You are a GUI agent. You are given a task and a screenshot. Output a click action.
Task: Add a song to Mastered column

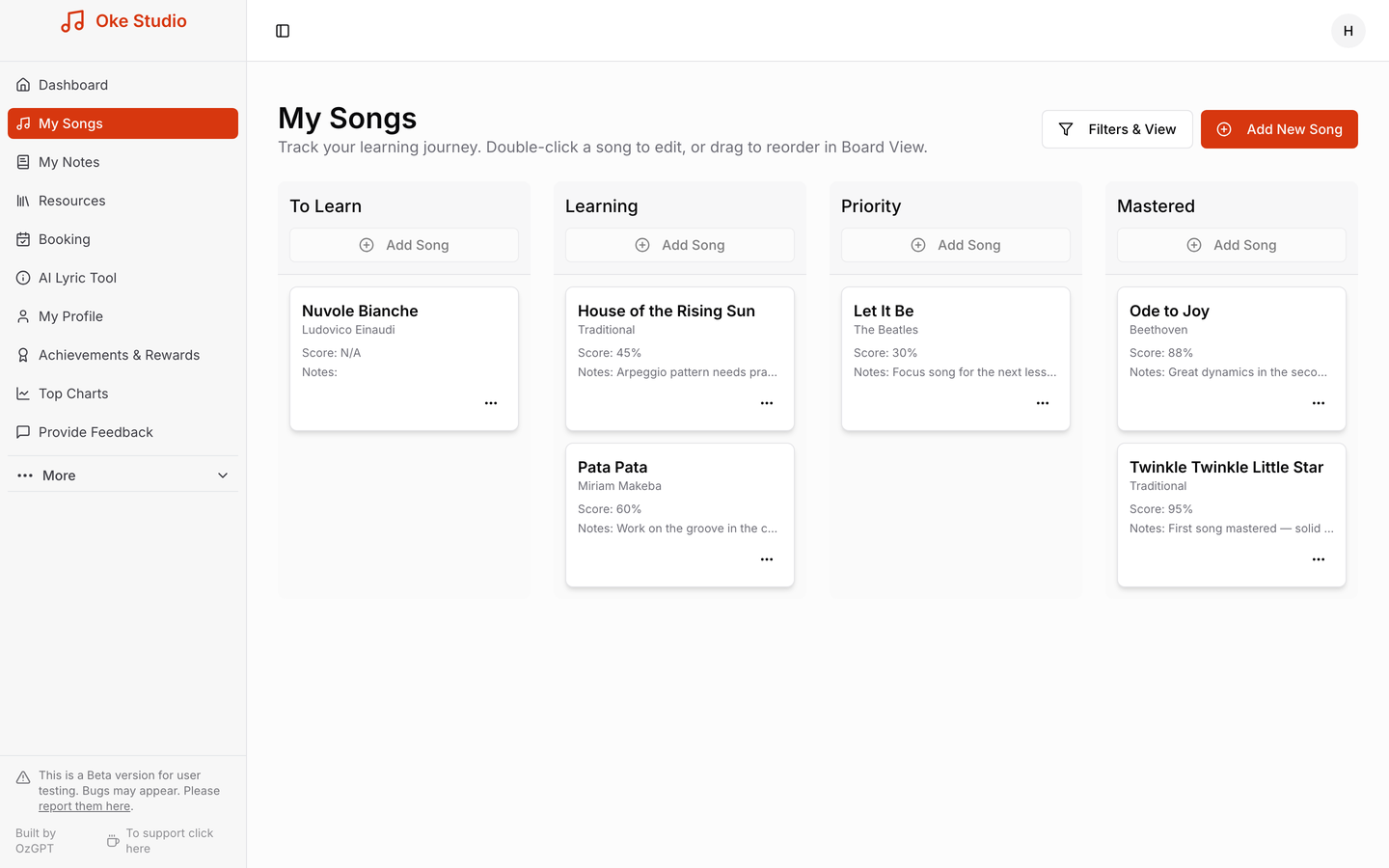pyautogui.click(x=1232, y=245)
